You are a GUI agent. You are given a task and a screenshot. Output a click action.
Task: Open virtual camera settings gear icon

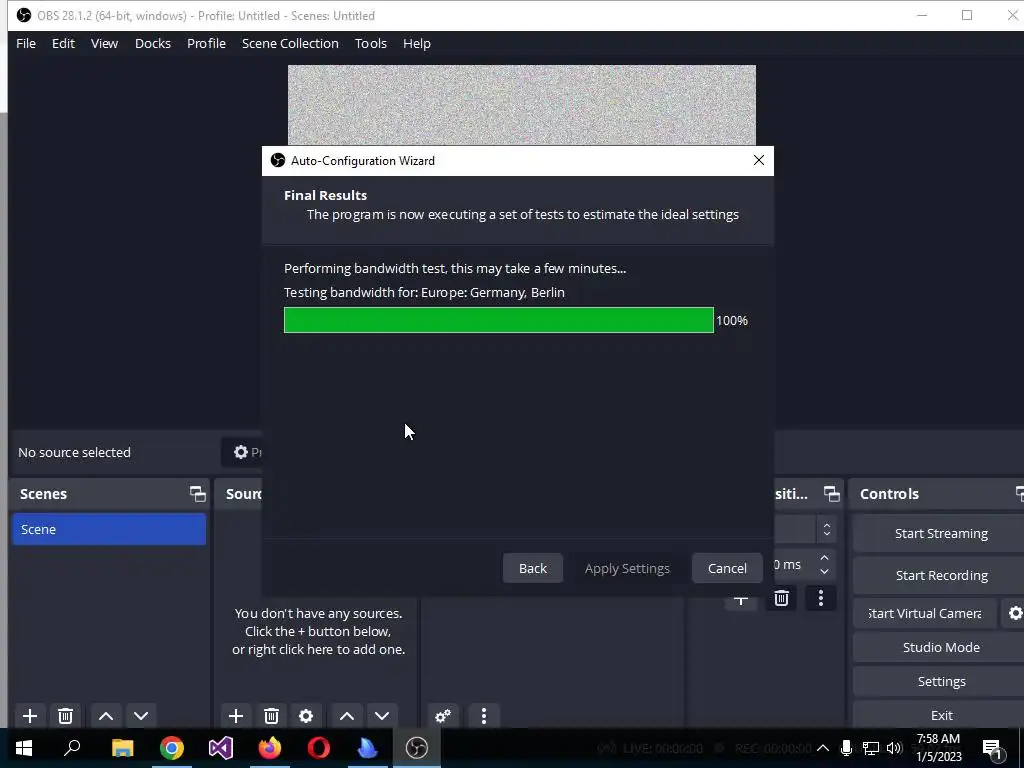1015,613
